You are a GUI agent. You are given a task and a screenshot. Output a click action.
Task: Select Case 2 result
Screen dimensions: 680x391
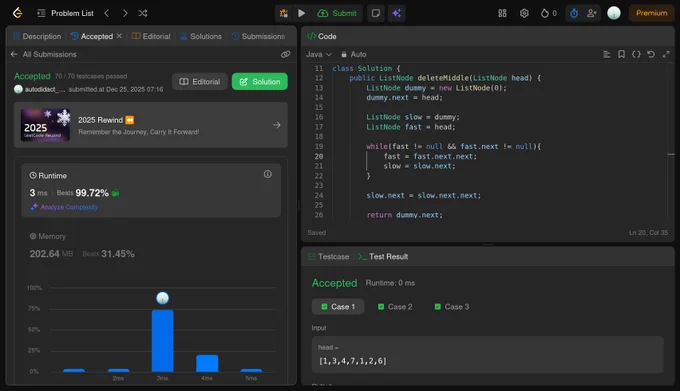pyautogui.click(x=395, y=306)
